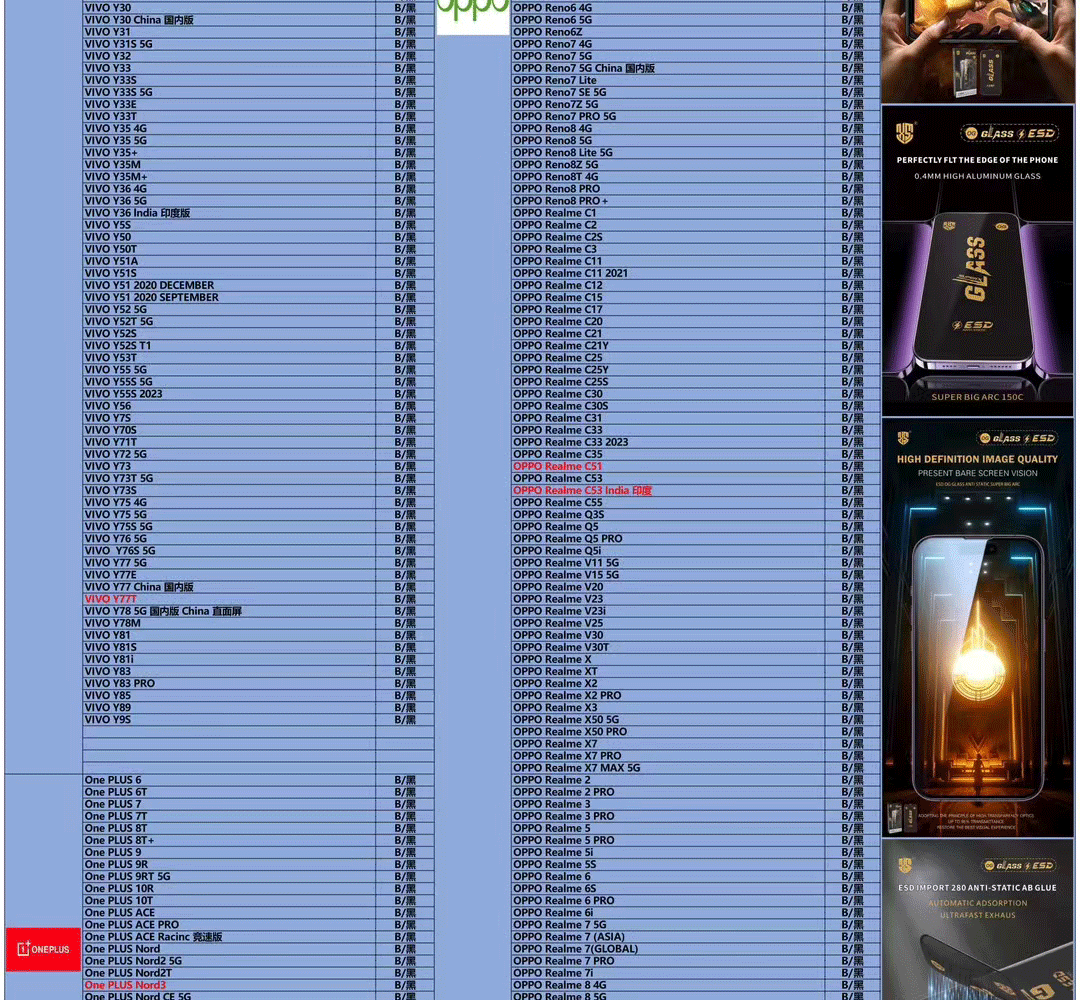Select the 'OPPO Reno6Z' cell
1080x1000 pixels.
[x=668, y=32]
